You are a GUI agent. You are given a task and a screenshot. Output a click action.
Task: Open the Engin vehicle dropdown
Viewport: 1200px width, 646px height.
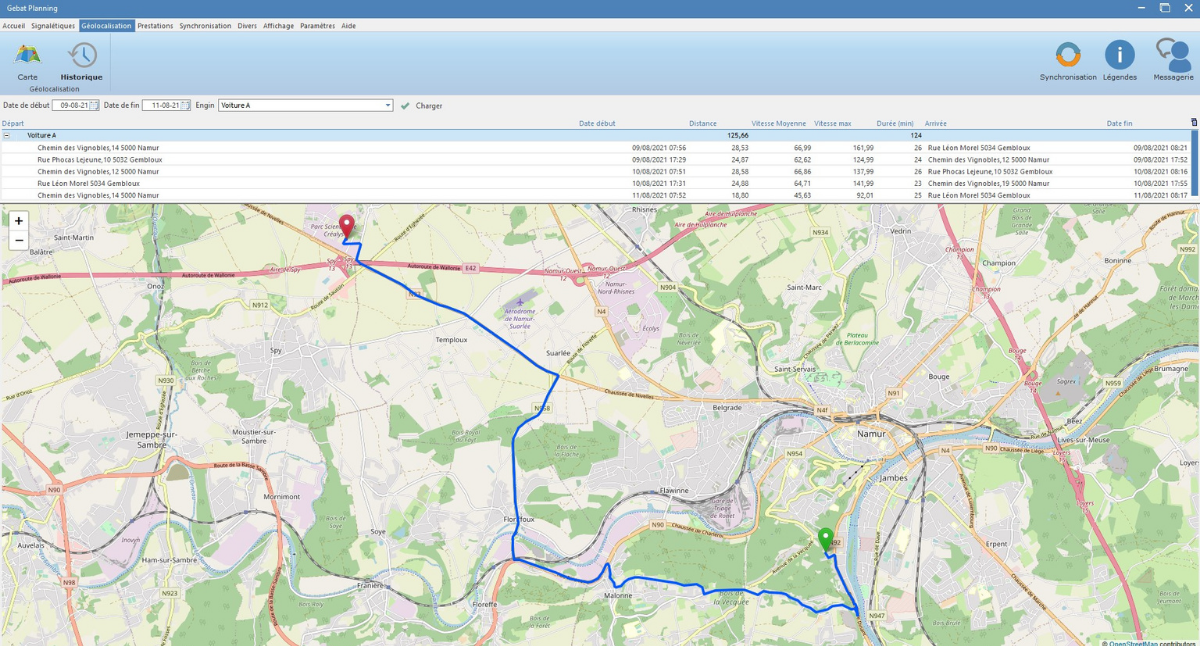pyautogui.click(x=387, y=105)
